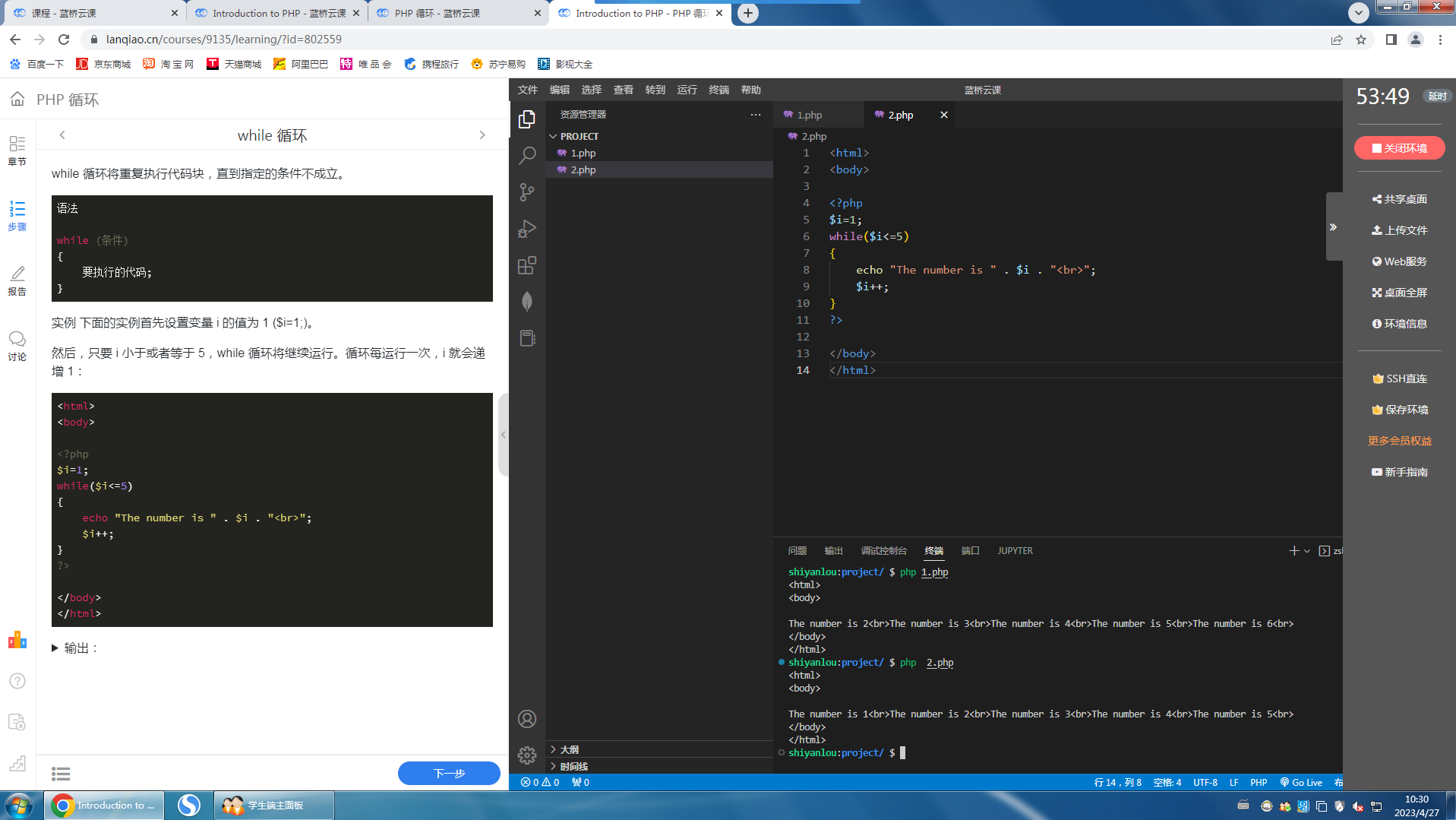Open the Explorer view in activity bar
The image size is (1456, 820).
pos(527,119)
